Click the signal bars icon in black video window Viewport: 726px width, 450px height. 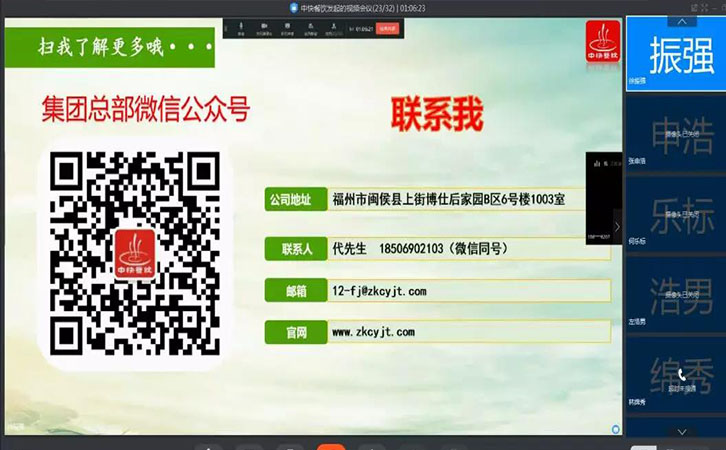coord(597,163)
